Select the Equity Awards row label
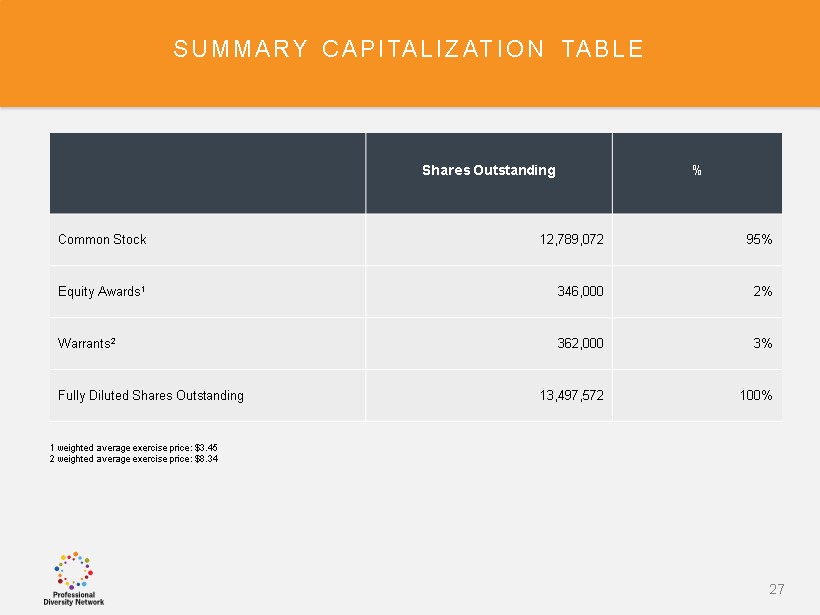Screen dimensions: 820x615 [102, 292]
